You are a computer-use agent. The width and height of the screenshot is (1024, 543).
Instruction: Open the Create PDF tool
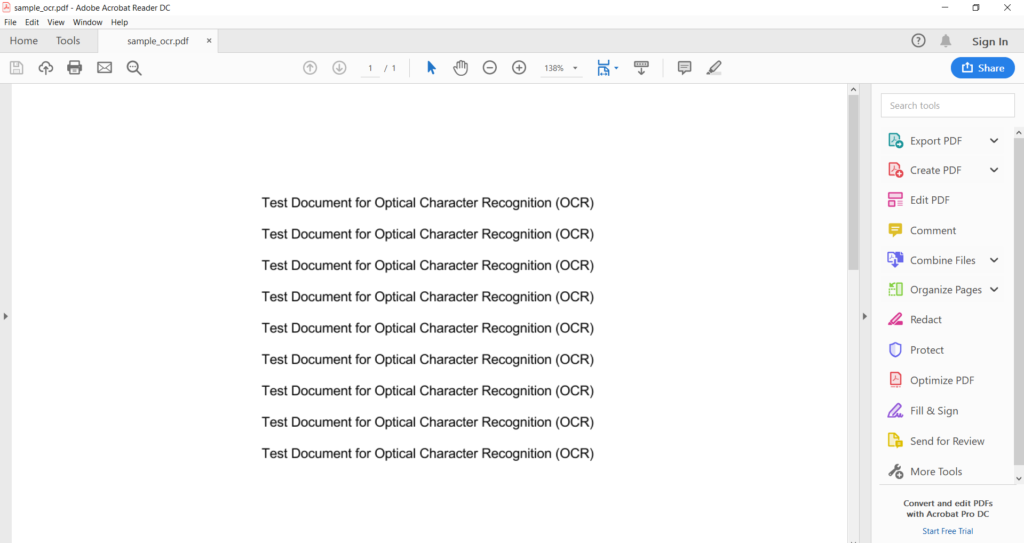pyautogui.click(x=935, y=170)
